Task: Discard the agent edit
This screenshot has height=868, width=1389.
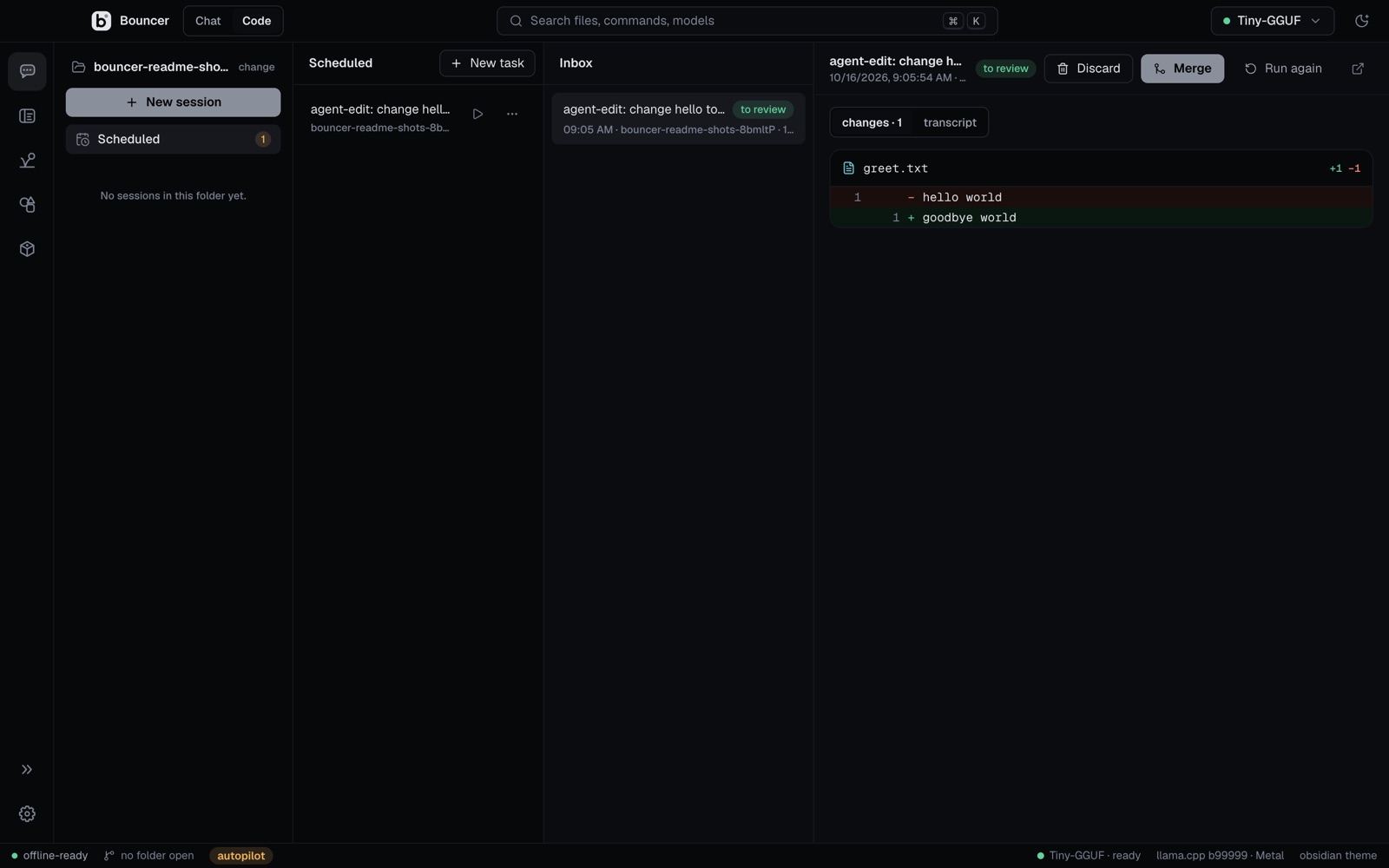Action: [1088, 69]
